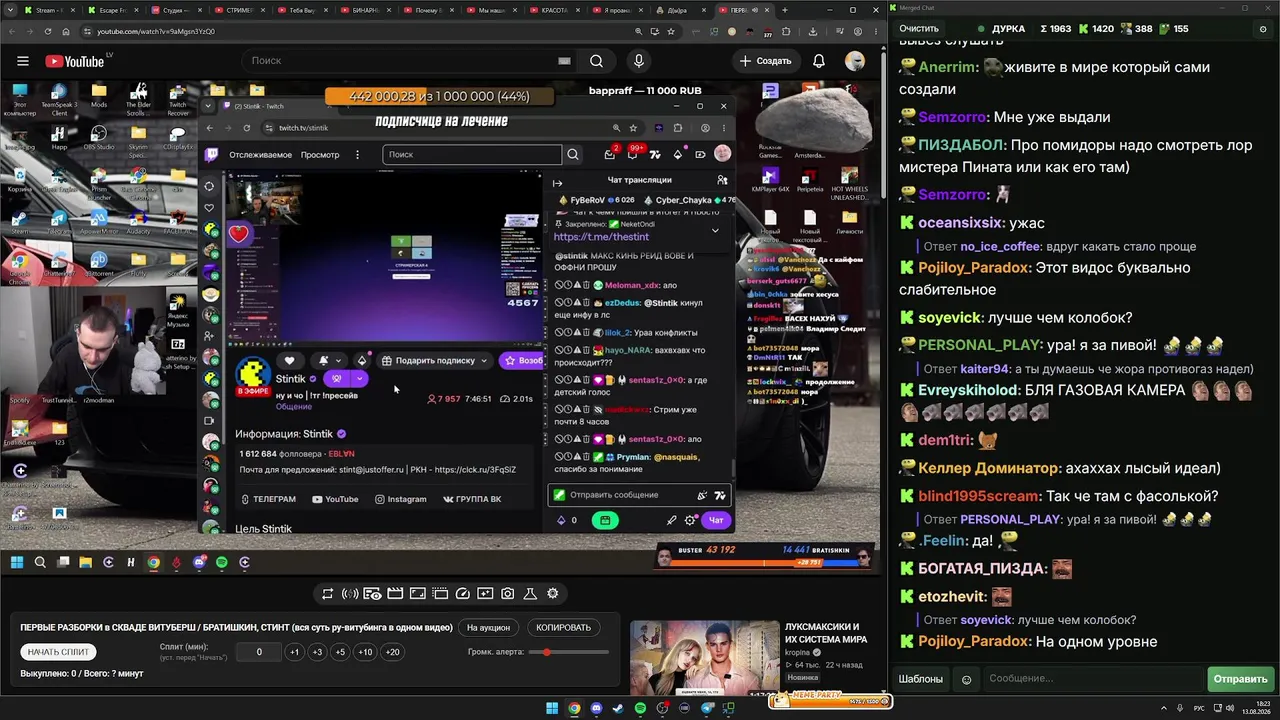Open Отслеживаемое tab on Twitch
The width and height of the screenshot is (1280, 720).
tap(260, 155)
